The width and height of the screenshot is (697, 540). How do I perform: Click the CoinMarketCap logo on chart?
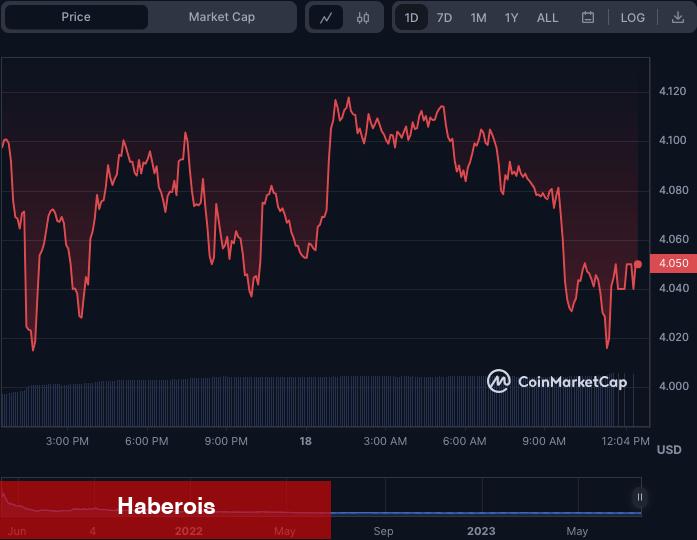(557, 381)
